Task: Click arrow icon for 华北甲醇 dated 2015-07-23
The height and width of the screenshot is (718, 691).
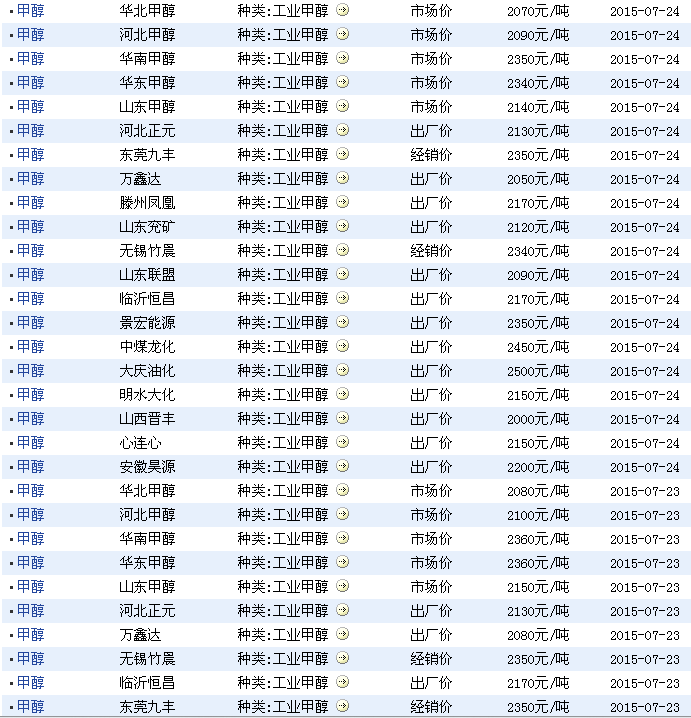Action: point(343,490)
